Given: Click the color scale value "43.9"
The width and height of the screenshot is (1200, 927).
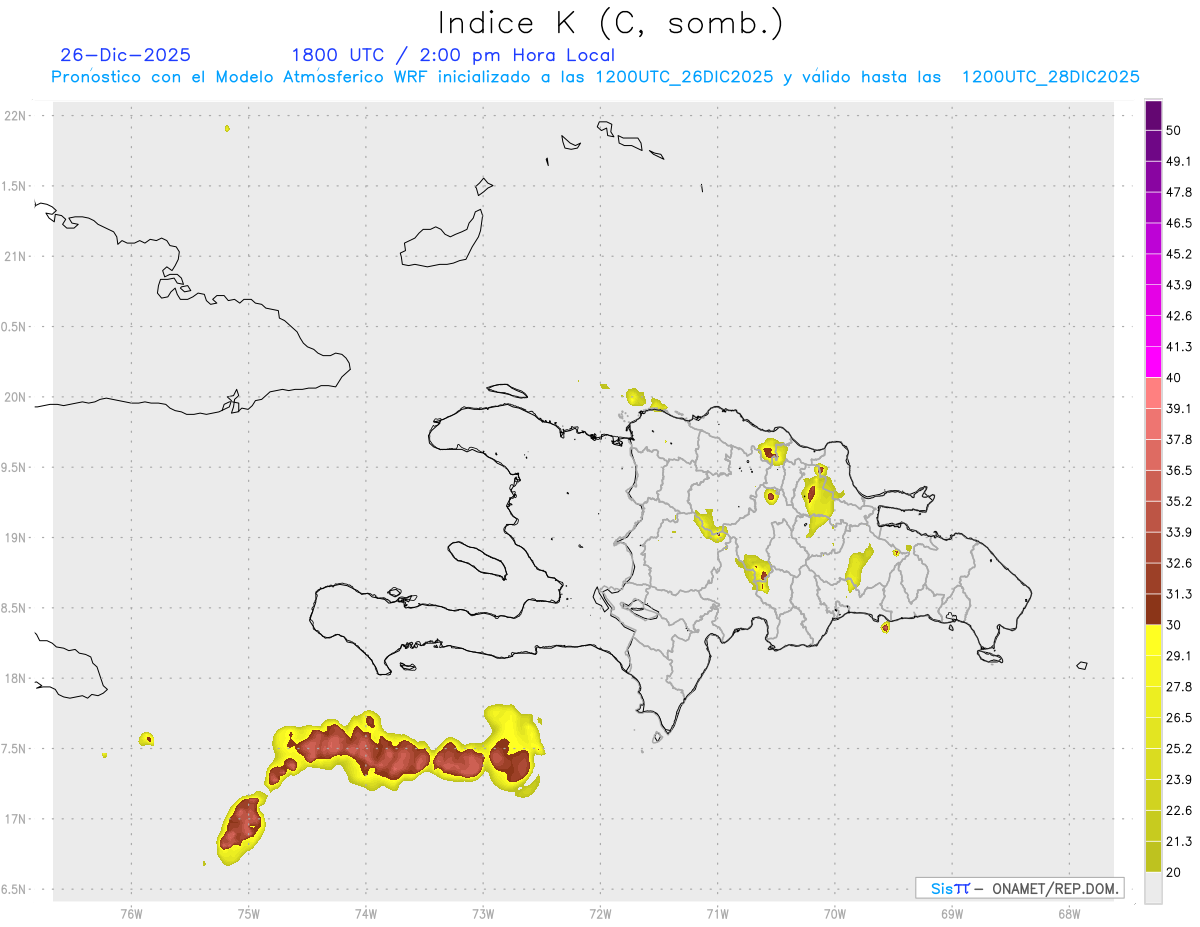Looking at the screenshot, I should (1180, 285).
